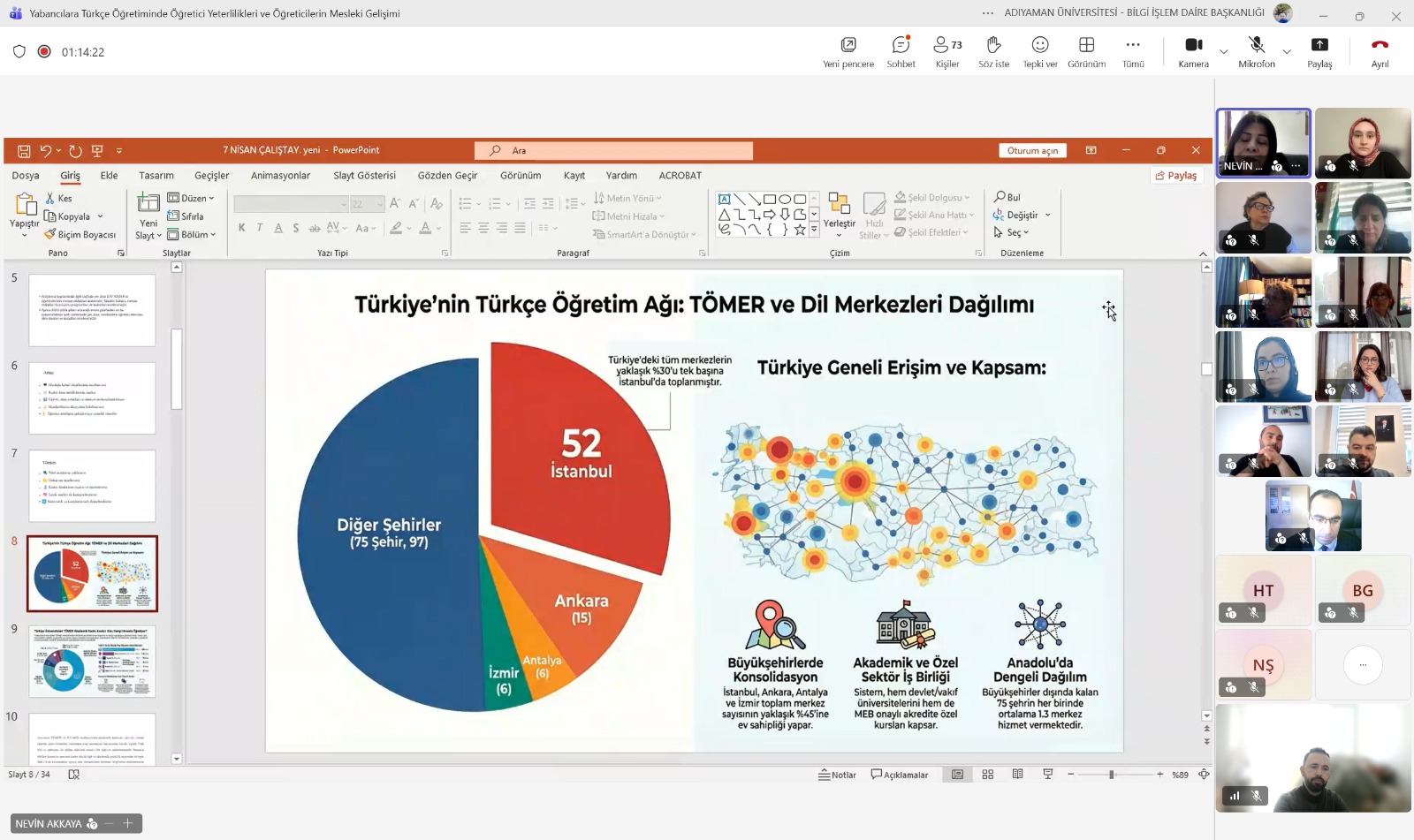Unmute the Mikrofon
Viewport: 1414px width, 840px height.
(x=1256, y=51)
